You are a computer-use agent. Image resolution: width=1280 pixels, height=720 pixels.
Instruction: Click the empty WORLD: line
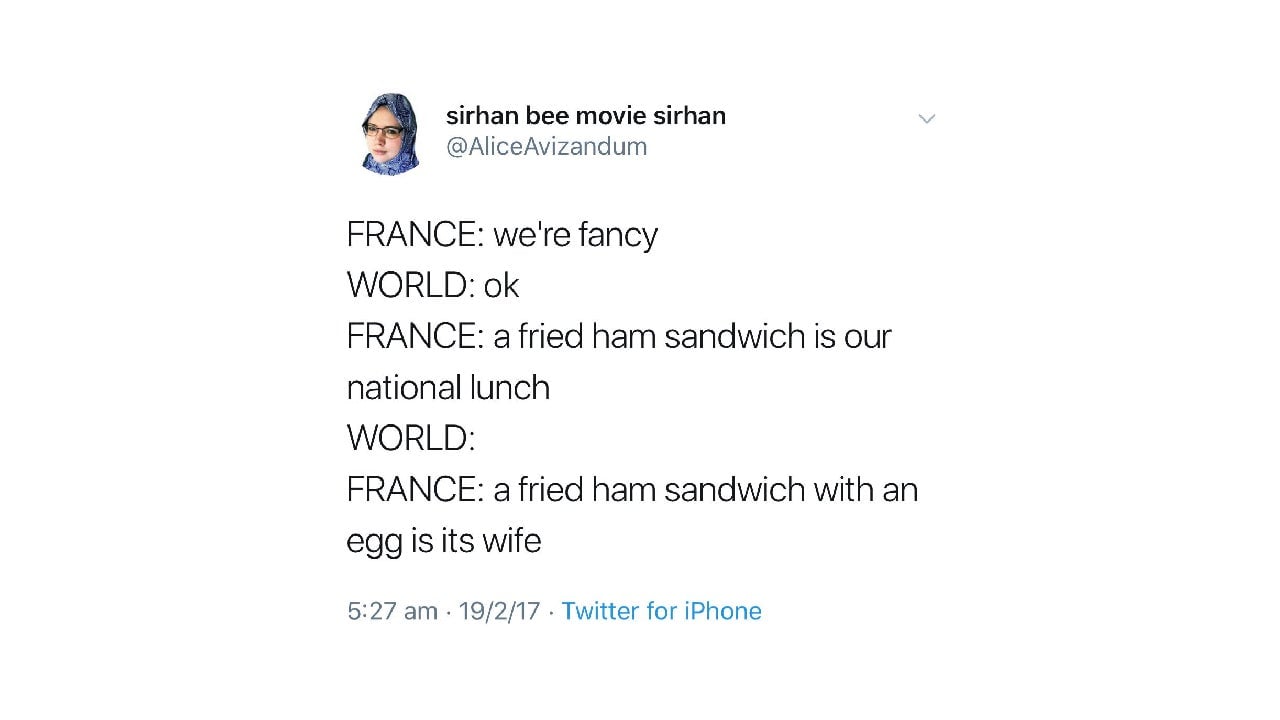[410, 438]
